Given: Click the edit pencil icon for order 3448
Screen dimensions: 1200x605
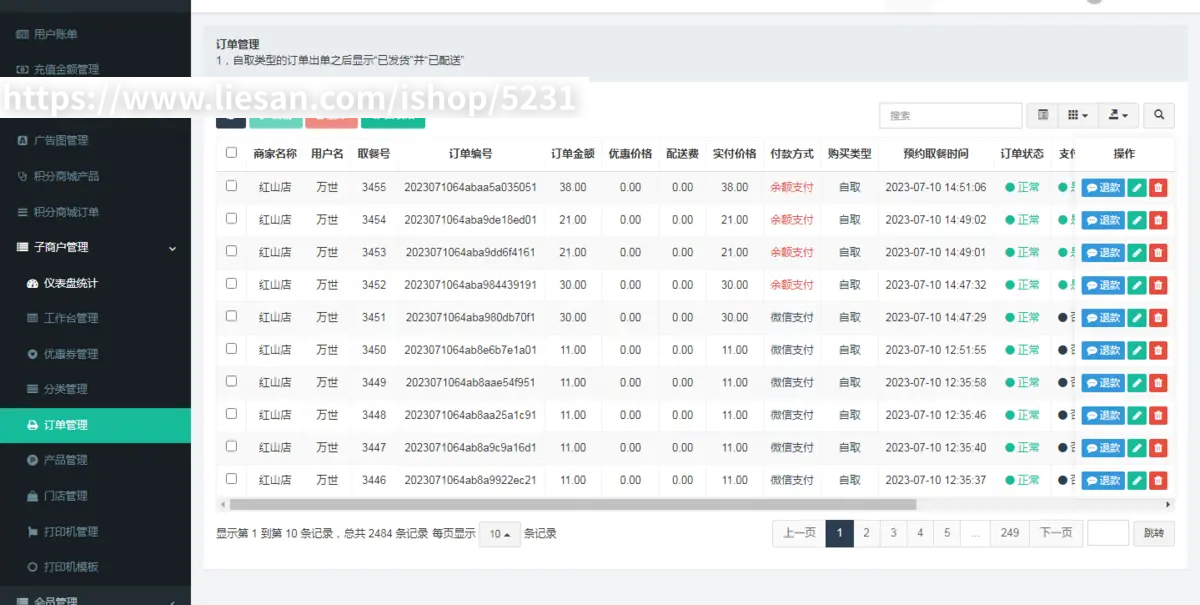Looking at the screenshot, I should [x=1137, y=415].
